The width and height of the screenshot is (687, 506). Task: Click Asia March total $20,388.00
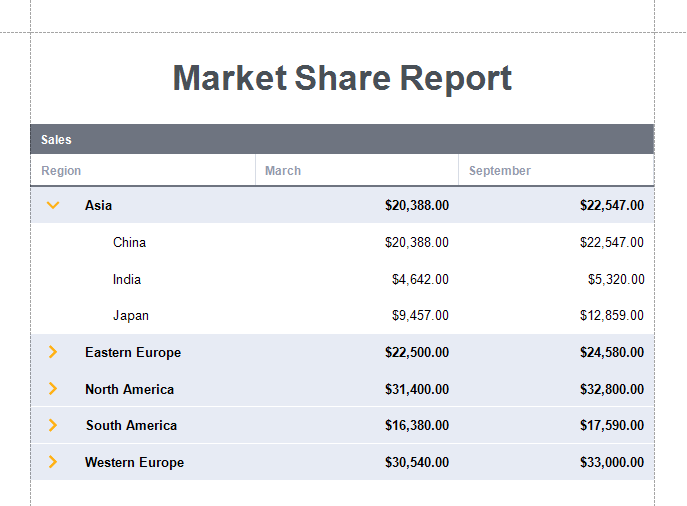[x=416, y=205]
